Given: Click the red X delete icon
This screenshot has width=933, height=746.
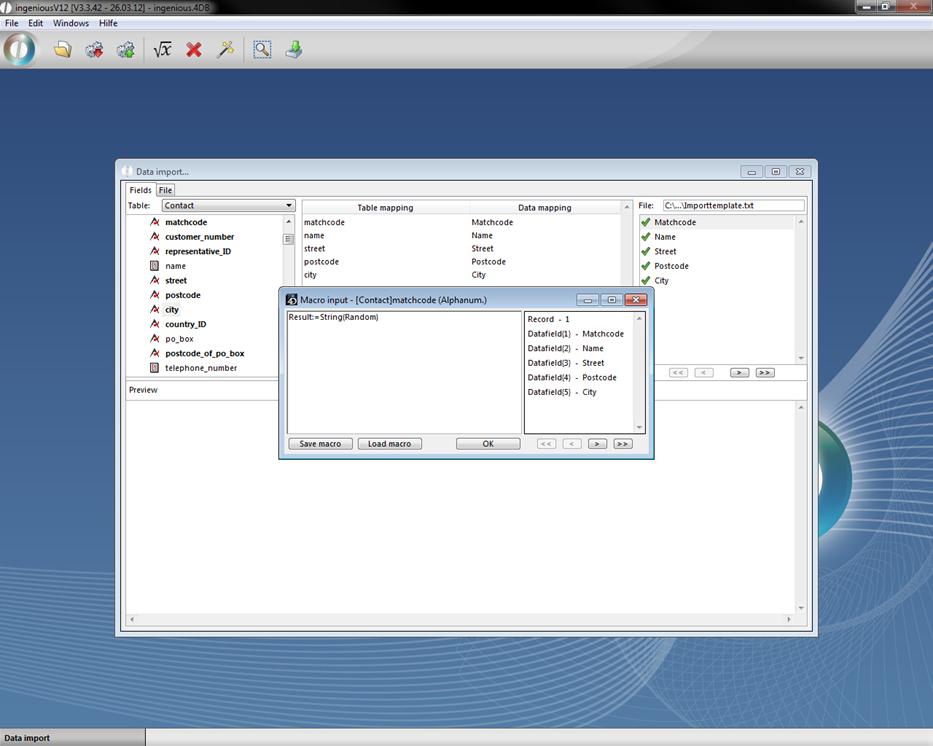Looking at the screenshot, I should [194, 49].
